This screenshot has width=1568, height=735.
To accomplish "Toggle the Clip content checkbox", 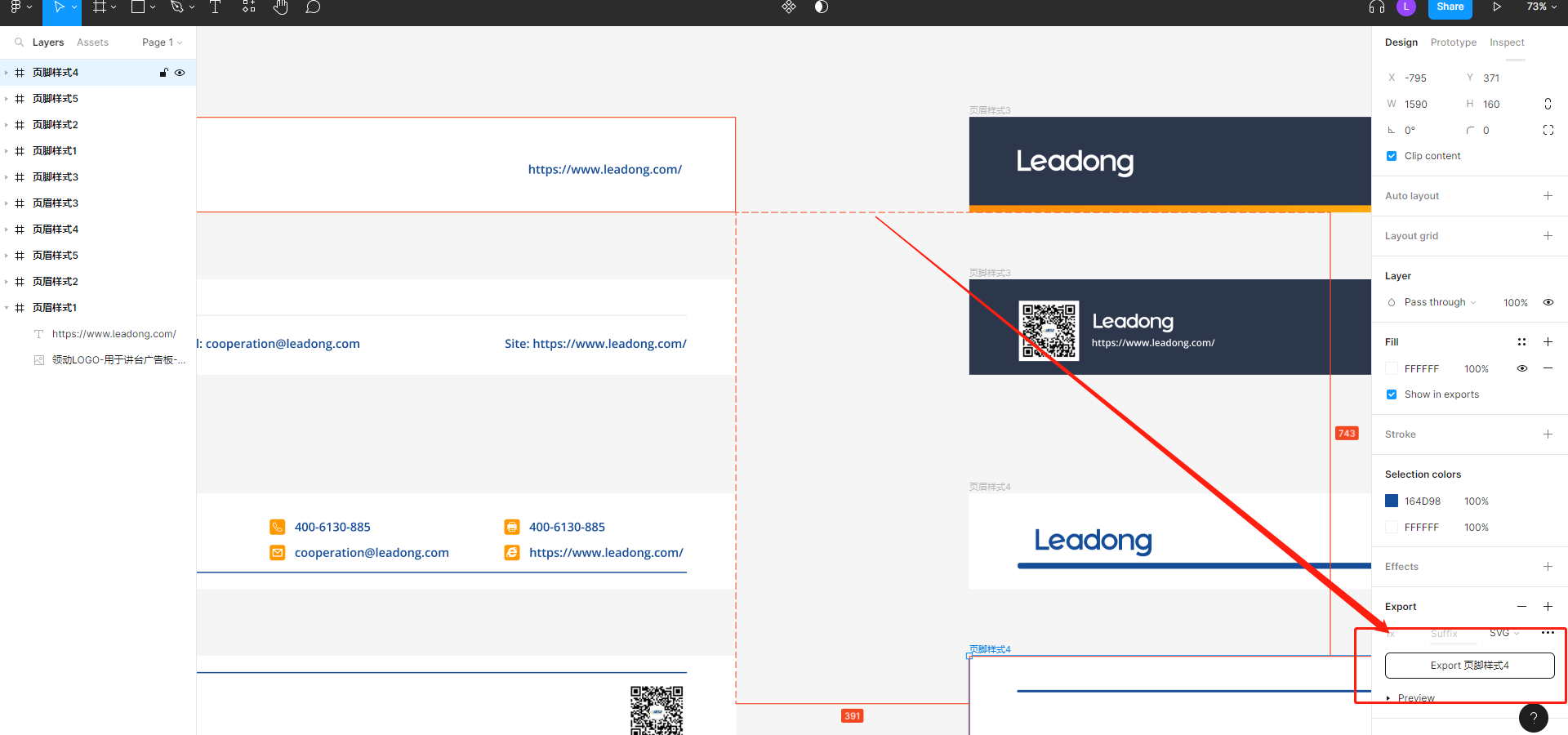I will coord(1392,156).
